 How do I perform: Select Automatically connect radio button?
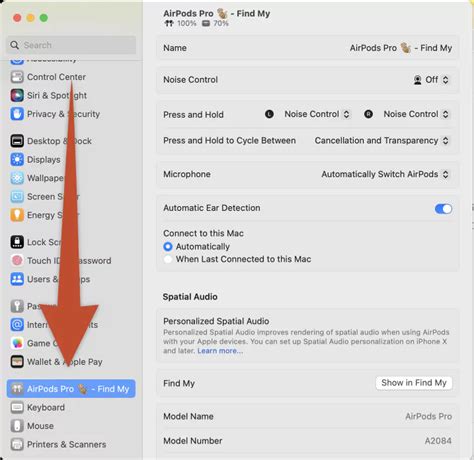tap(168, 247)
